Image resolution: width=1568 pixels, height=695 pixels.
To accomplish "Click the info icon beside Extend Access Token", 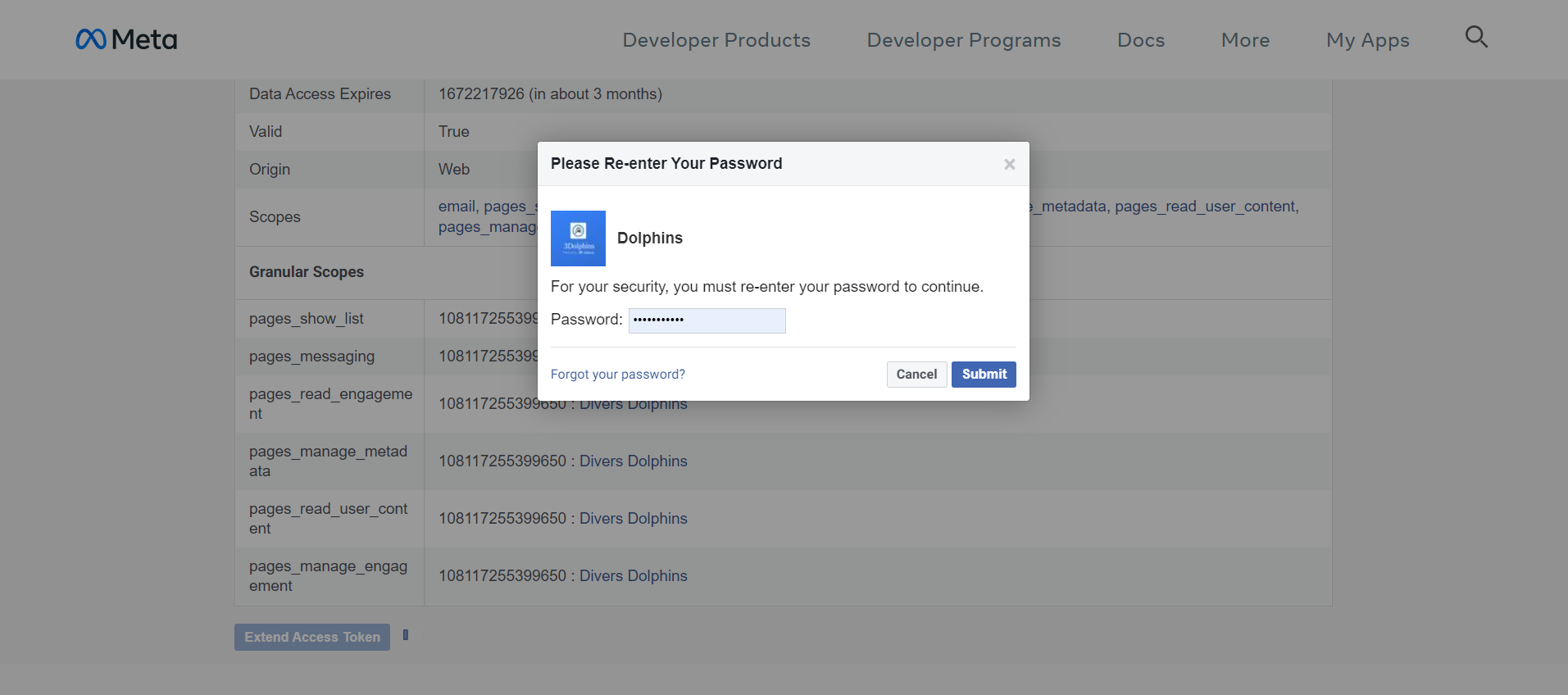I will click(x=406, y=635).
